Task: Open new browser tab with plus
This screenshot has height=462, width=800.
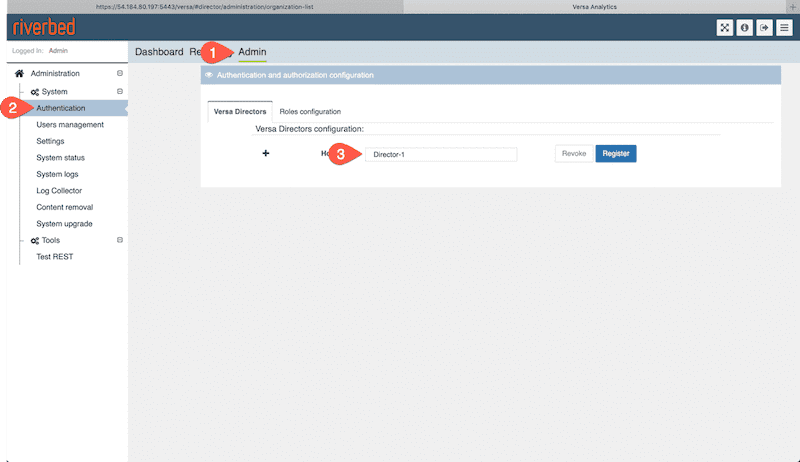Action: tap(792, 7)
